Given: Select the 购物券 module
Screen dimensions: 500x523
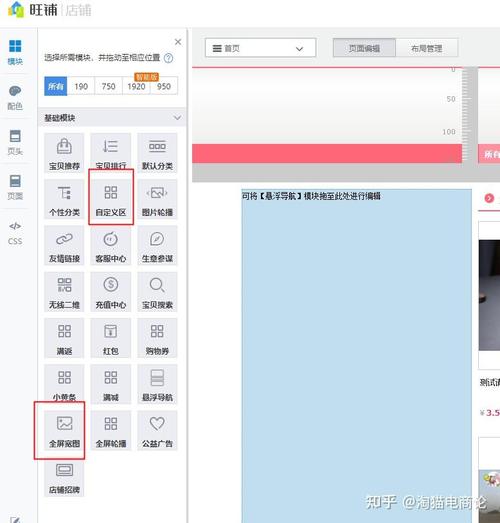Looking at the screenshot, I should (157, 338).
